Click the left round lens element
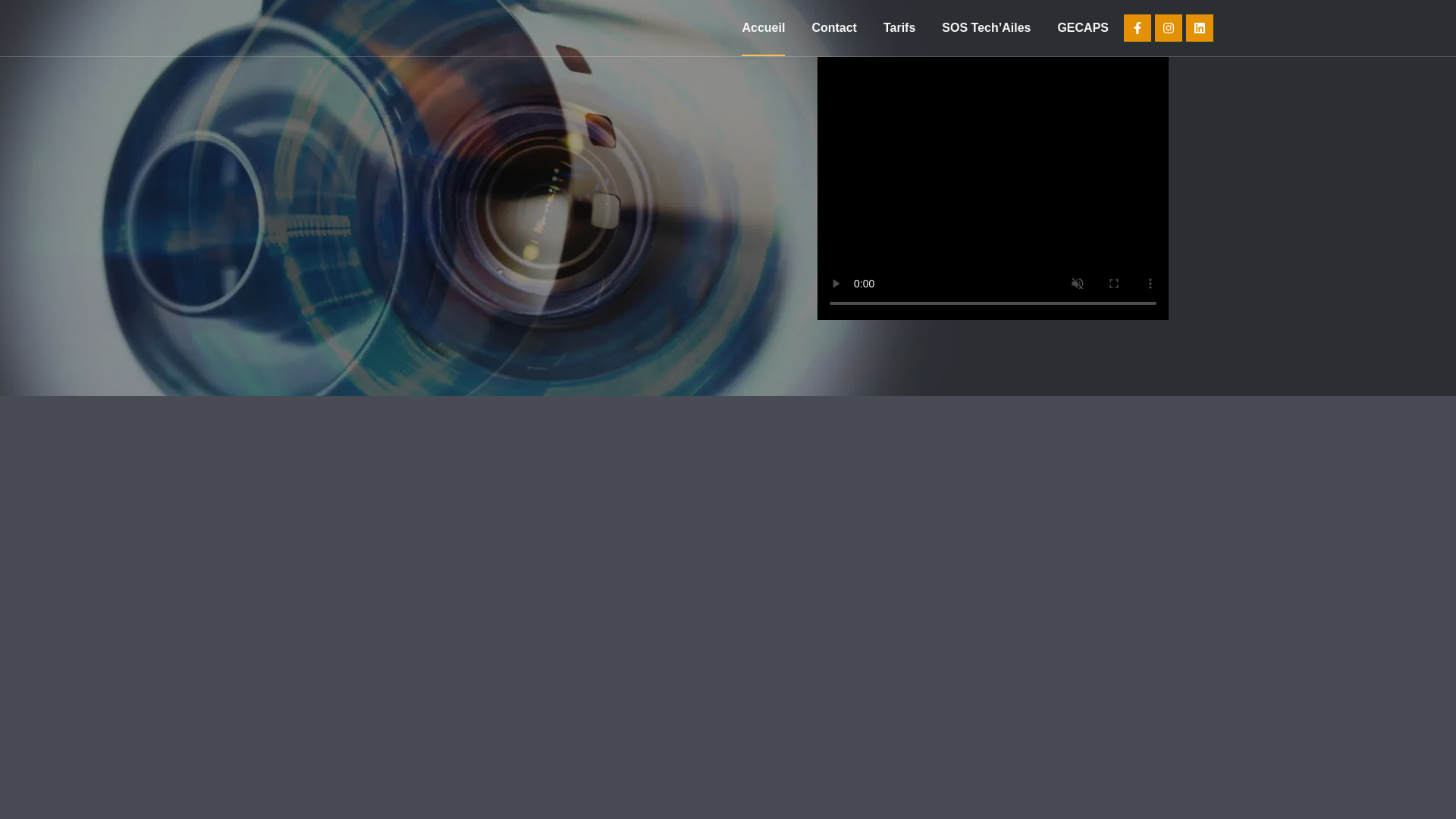The image size is (1456, 819). pos(196,221)
